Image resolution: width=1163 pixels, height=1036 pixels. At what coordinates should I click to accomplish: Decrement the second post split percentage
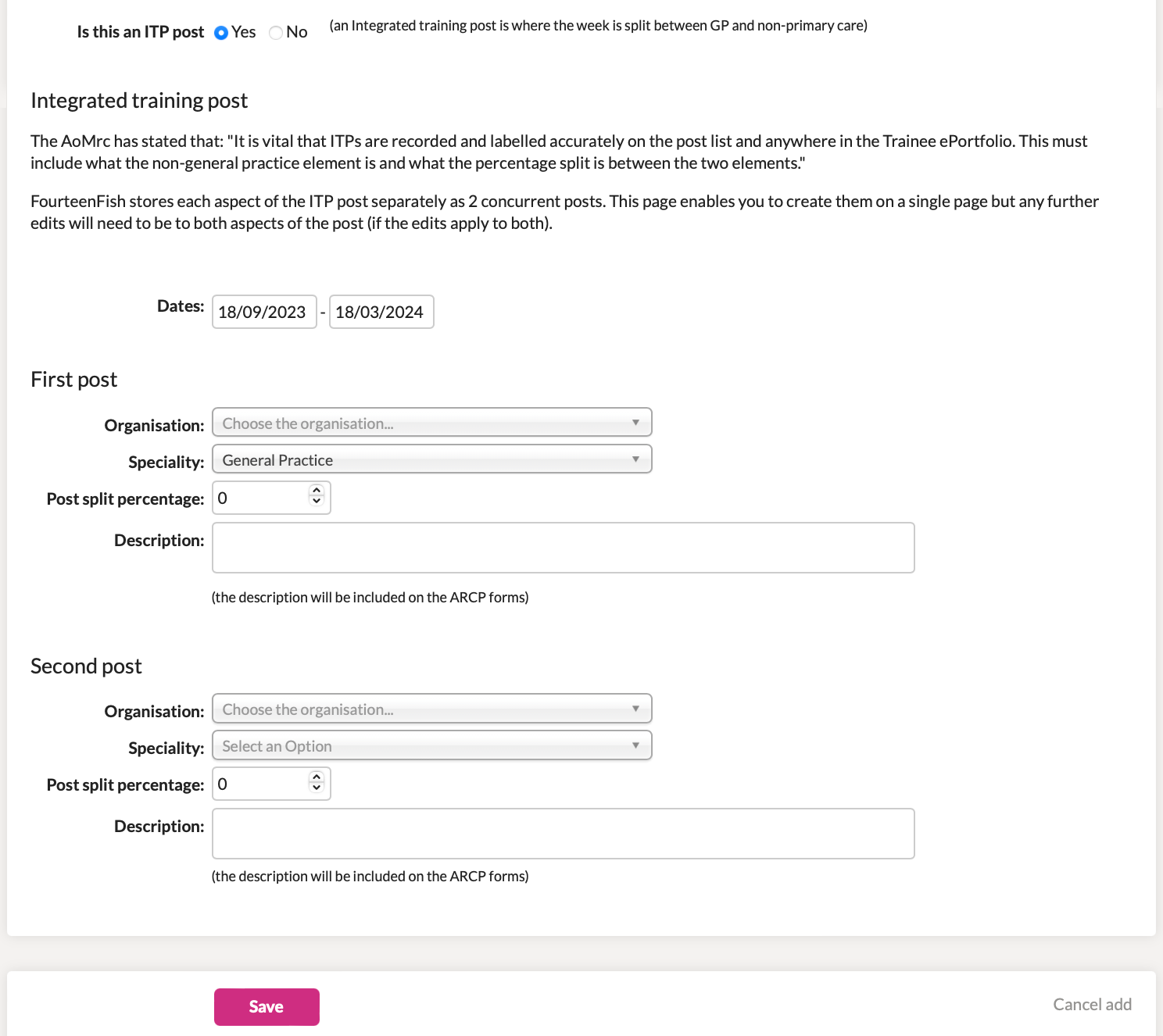tap(317, 788)
